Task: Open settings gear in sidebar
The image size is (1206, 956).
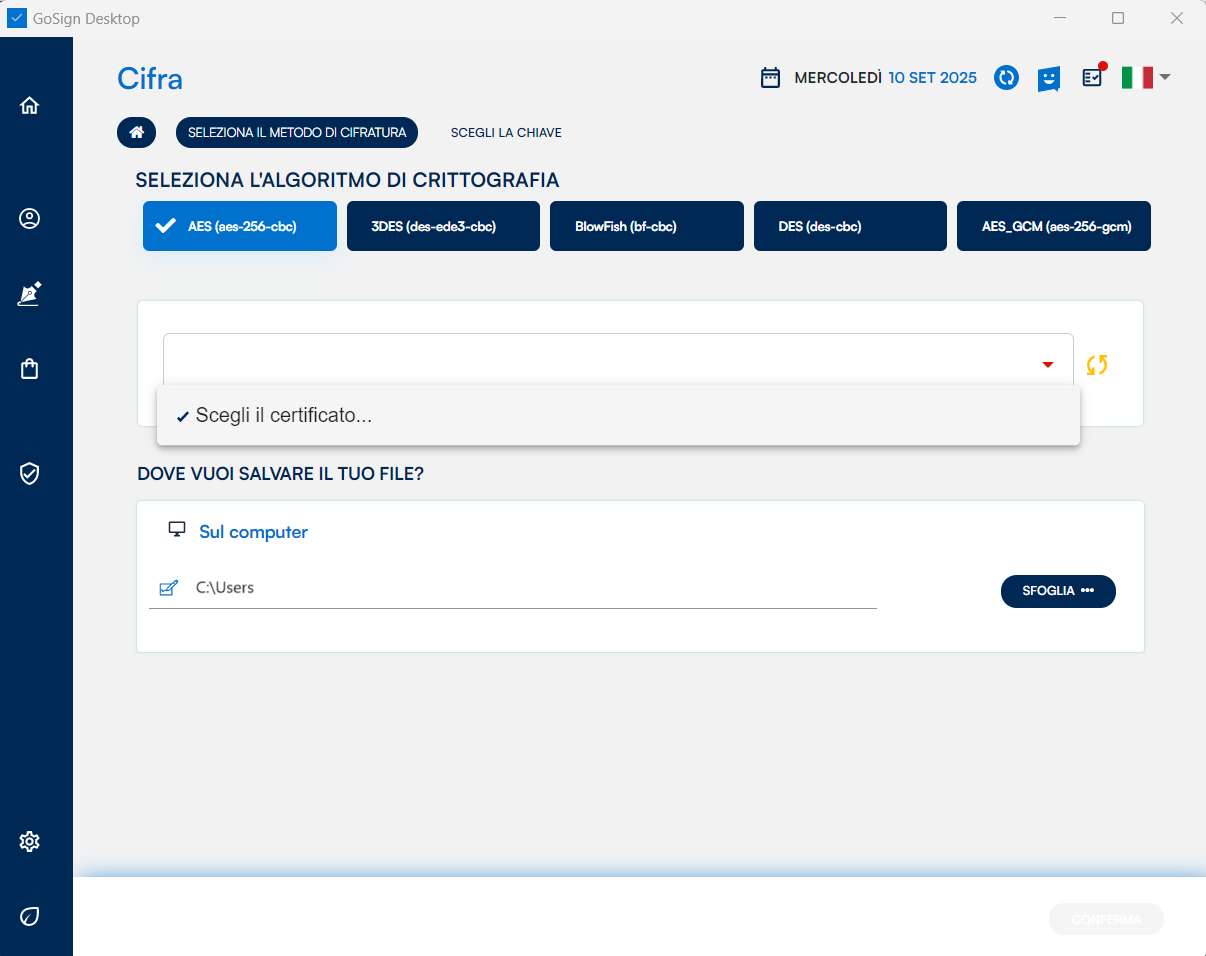Action: tap(29, 841)
